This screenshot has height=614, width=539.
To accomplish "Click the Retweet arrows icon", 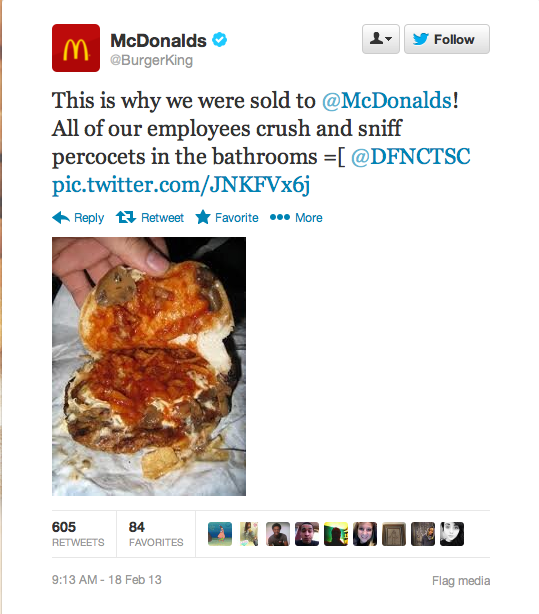I will [126, 217].
